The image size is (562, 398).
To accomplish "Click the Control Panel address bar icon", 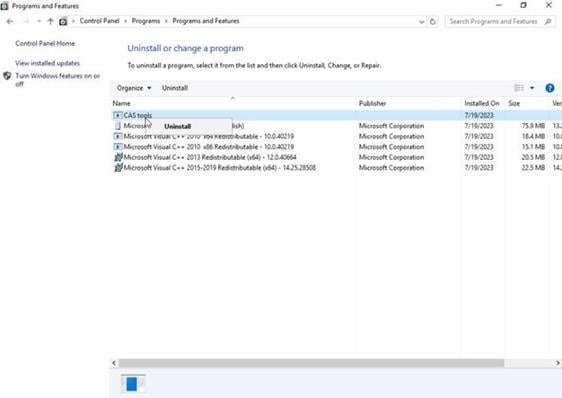I will (63, 22).
